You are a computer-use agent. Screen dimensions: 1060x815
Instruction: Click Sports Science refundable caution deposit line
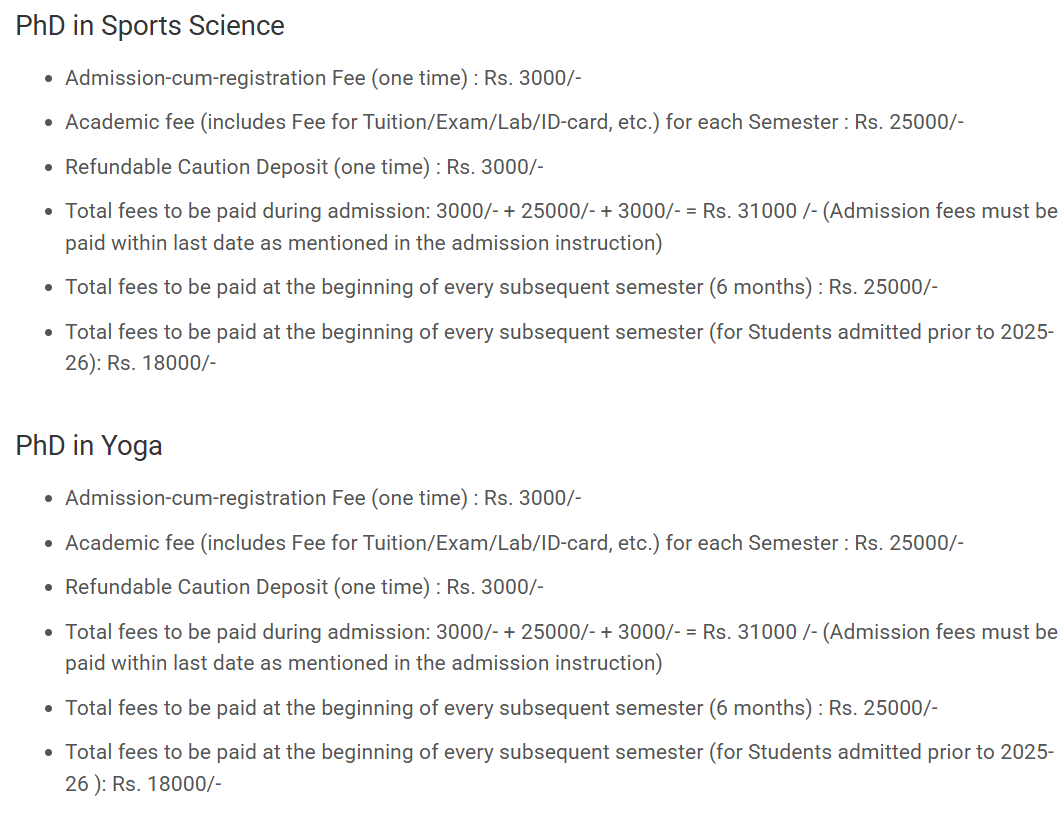click(x=304, y=167)
